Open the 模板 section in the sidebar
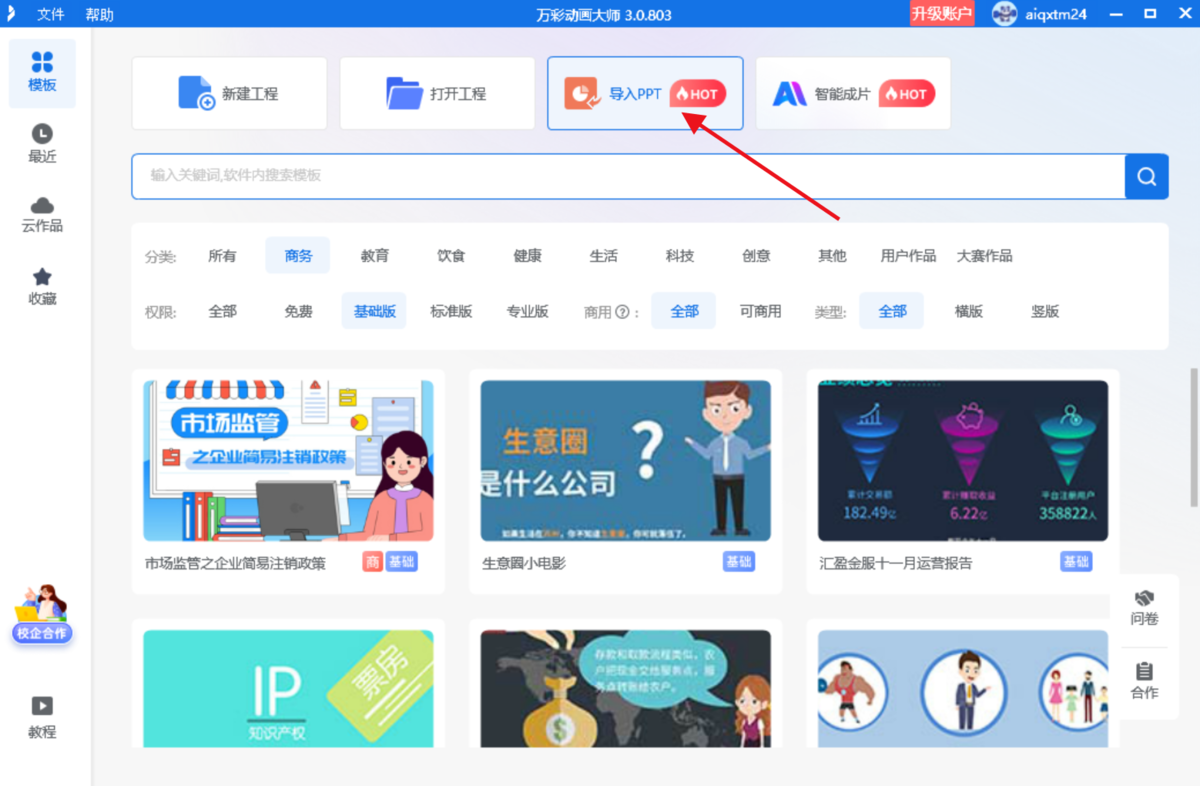1200x786 pixels. (x=41, y=72)
